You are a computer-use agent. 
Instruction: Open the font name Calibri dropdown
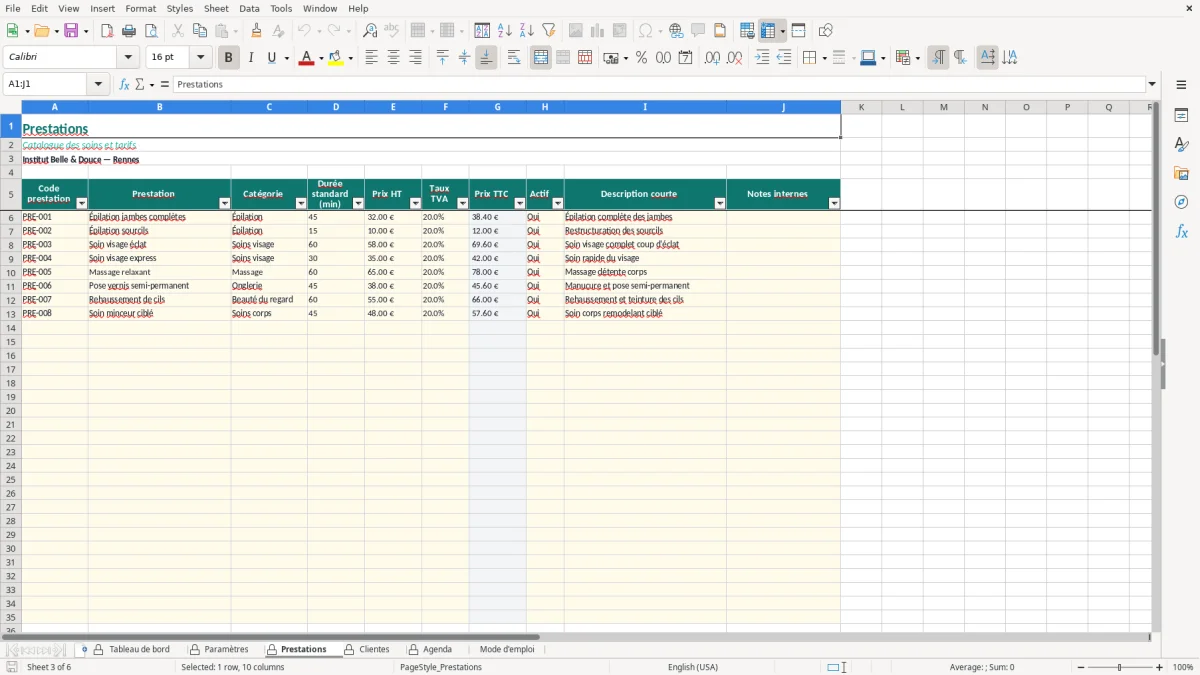(x=129, y=58)
